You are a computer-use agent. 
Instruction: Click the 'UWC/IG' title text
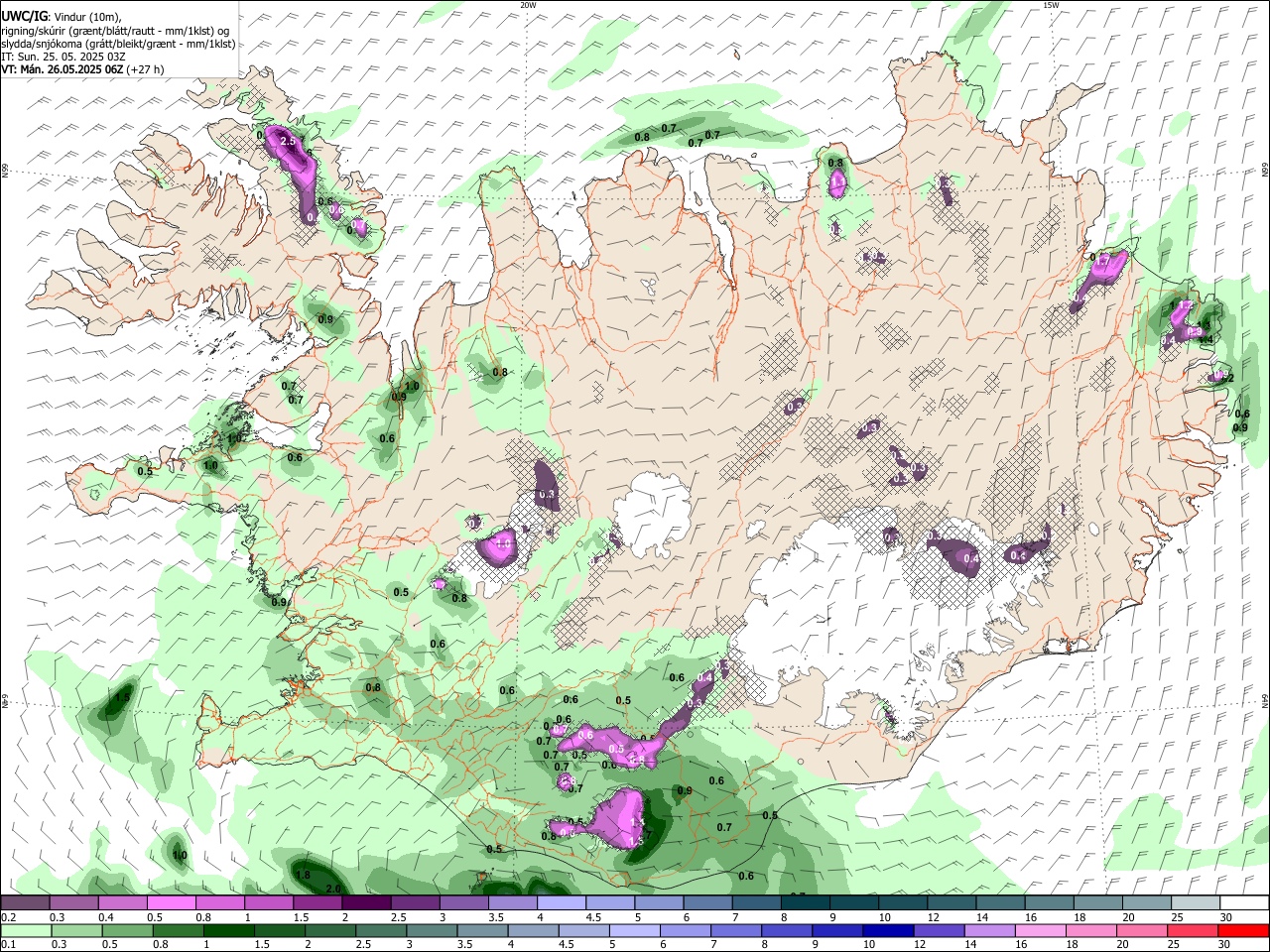pyautogui.click(x=24, y=17)
